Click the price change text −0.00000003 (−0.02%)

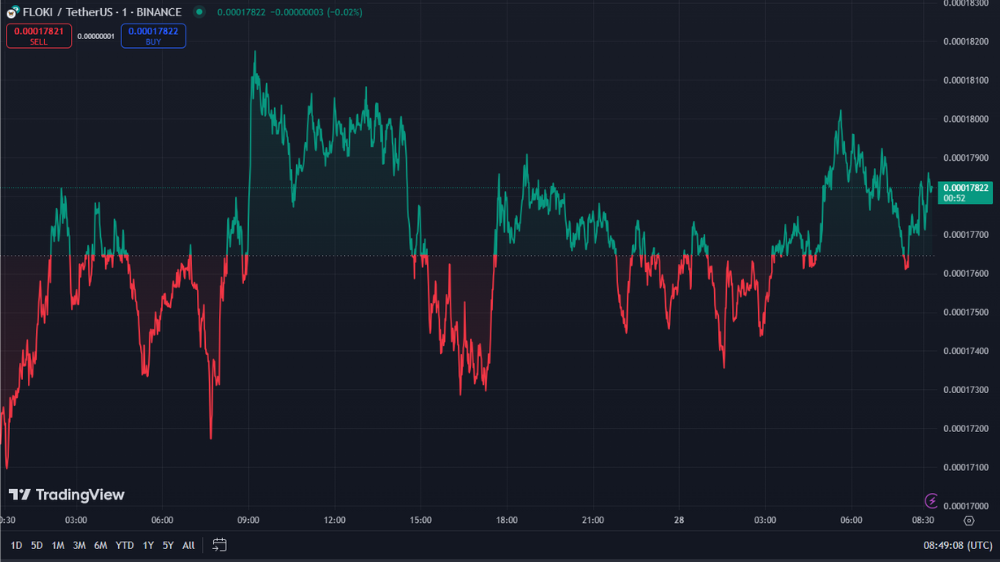(x=317, y=12)
